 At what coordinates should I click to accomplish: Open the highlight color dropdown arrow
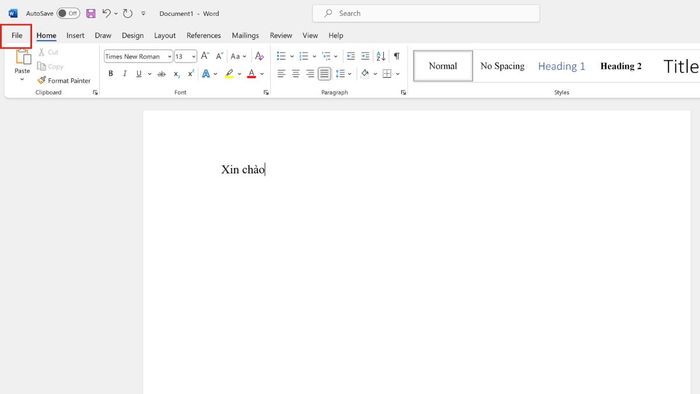coord(239,74)
